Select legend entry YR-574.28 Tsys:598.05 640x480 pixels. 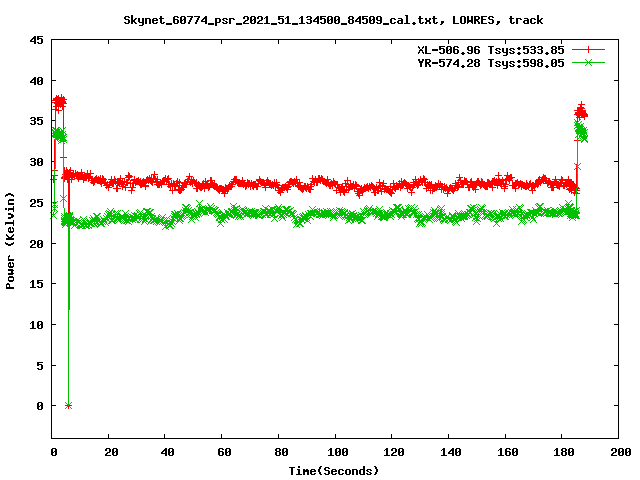tap(491, 63)
